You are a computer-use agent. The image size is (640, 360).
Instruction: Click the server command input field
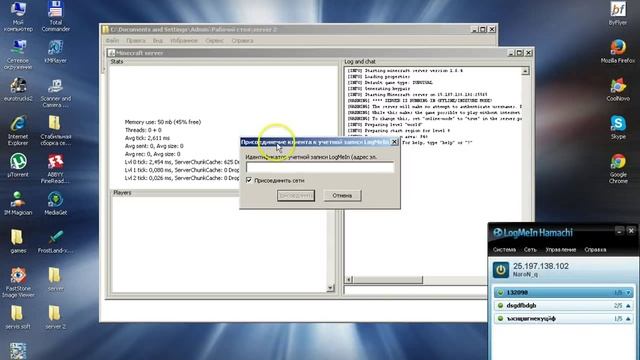[416, 290]
